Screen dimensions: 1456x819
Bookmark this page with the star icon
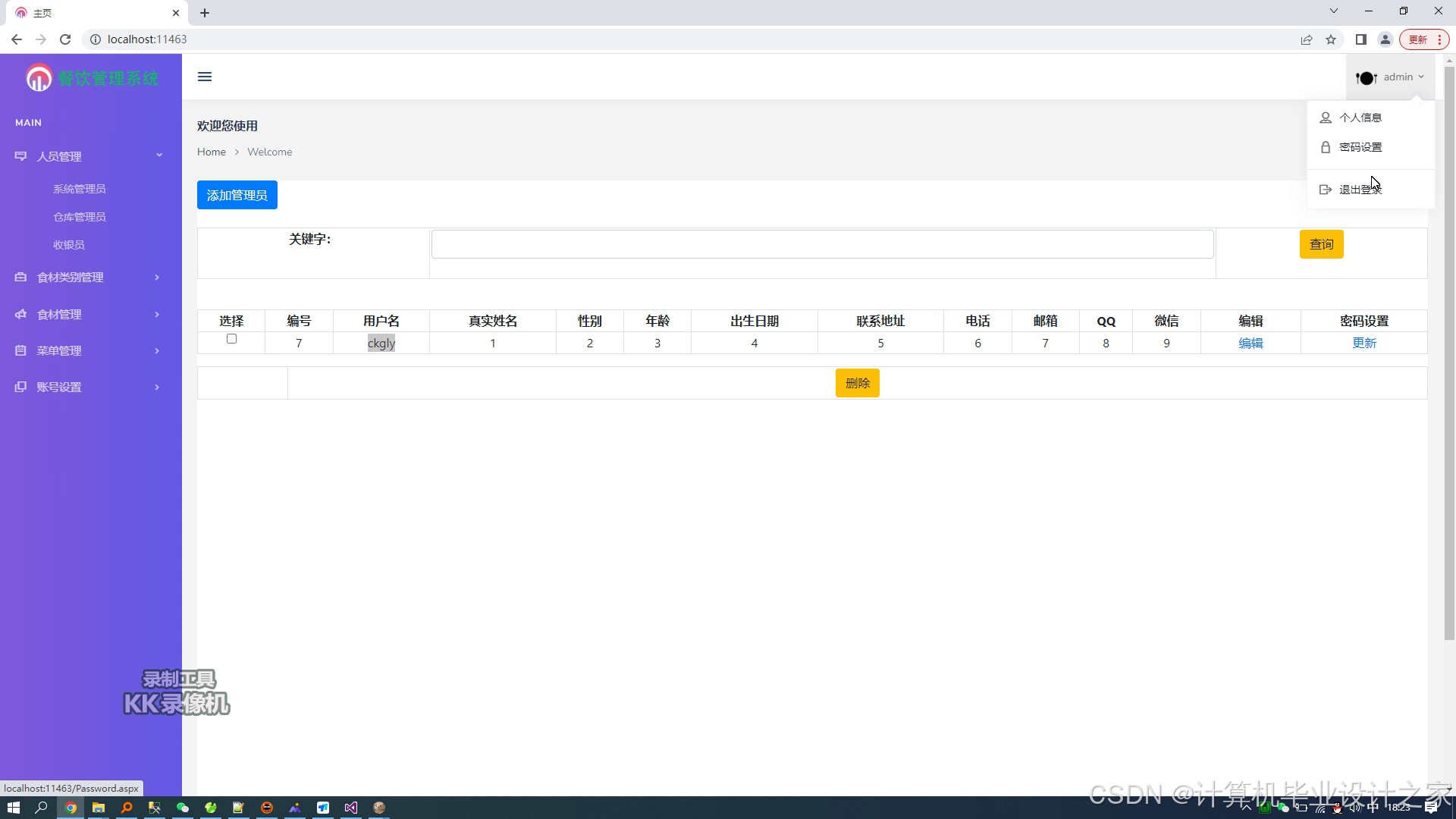point(1331,39)
